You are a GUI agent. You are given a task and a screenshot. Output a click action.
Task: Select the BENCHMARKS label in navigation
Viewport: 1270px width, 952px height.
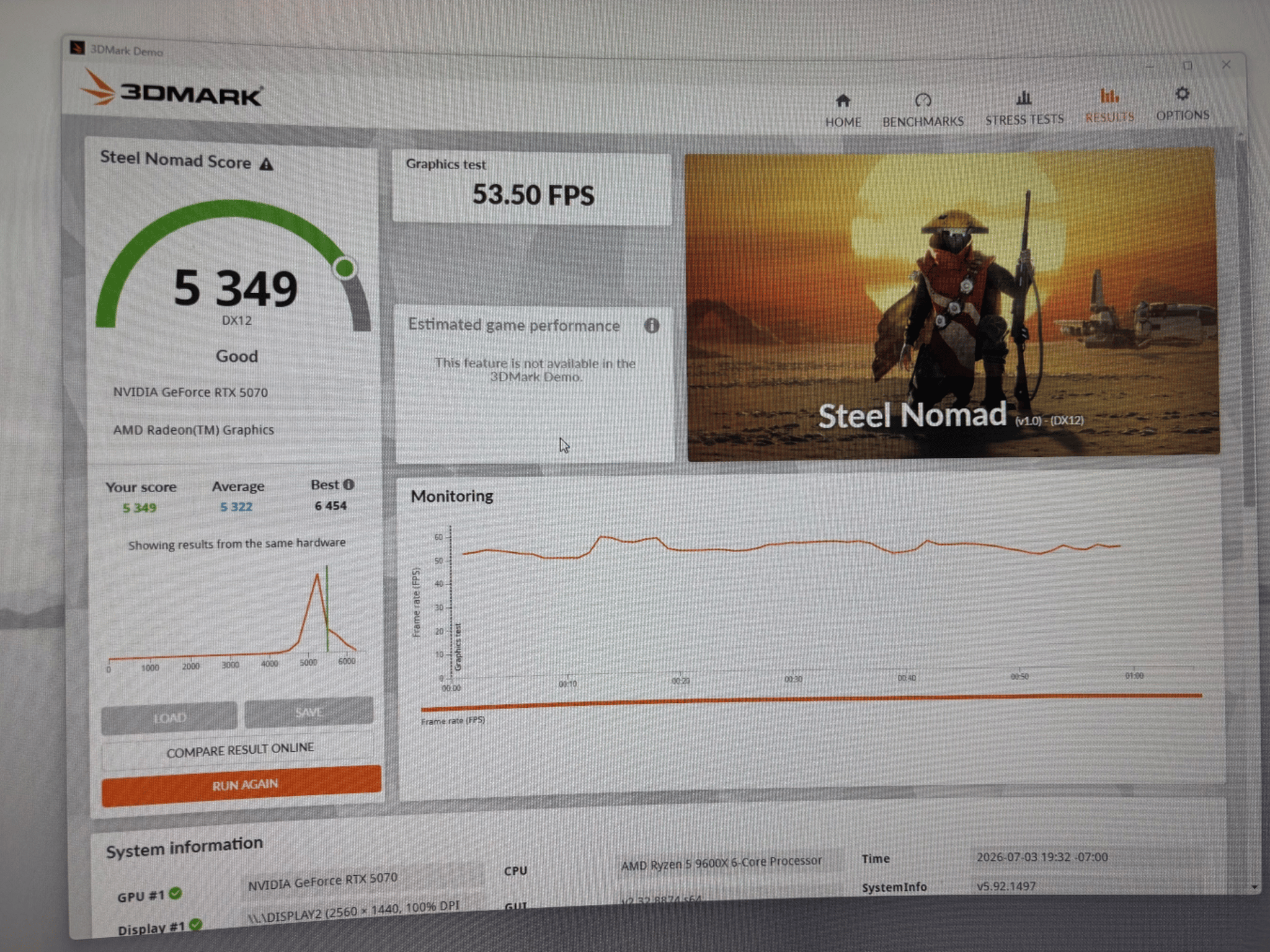923,121
